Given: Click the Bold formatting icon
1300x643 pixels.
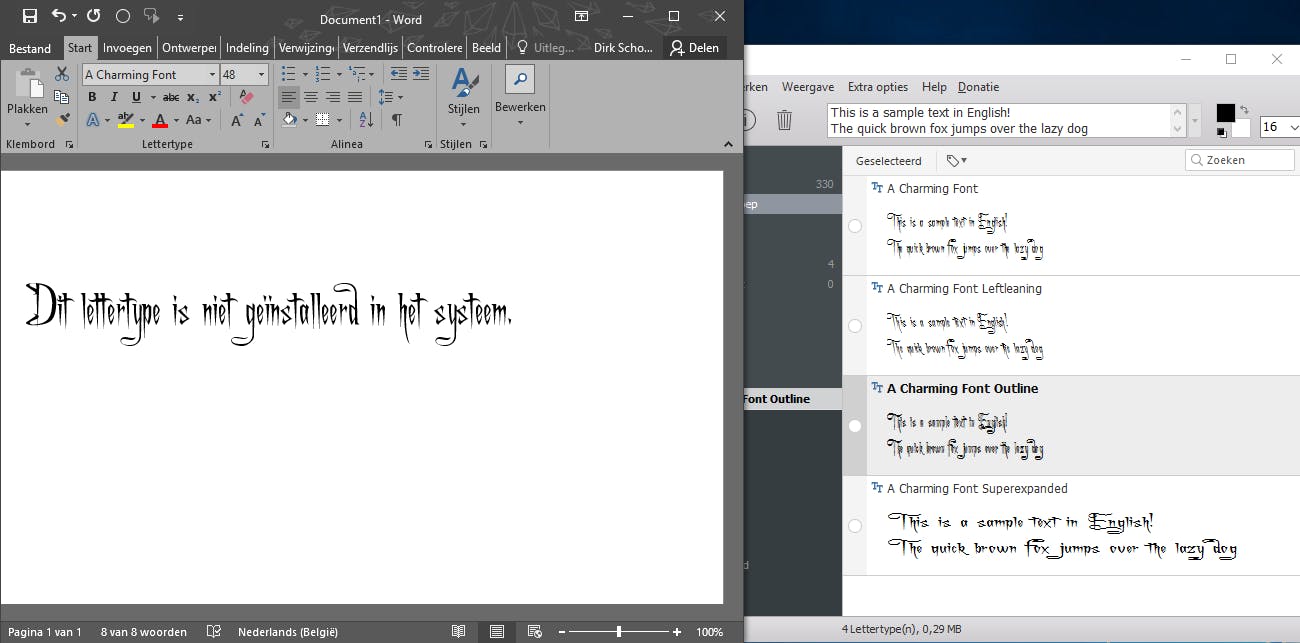Looking at the screenshot, I should (x=92, y=97).
